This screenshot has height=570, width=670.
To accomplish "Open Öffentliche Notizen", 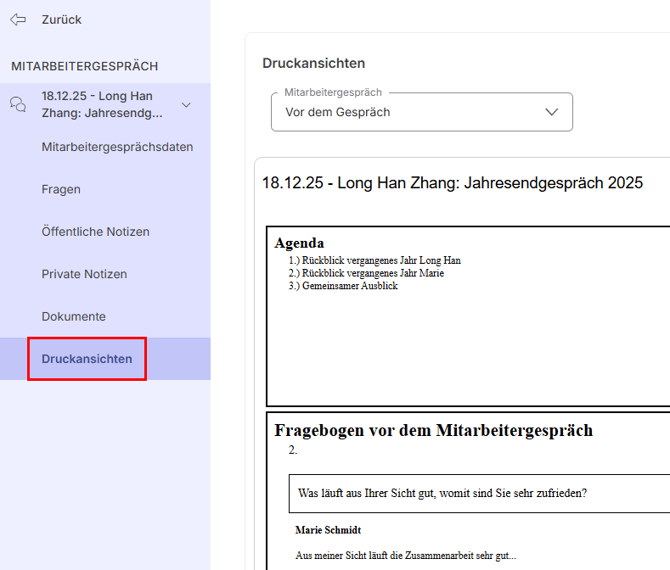I will tap(95, 231).
